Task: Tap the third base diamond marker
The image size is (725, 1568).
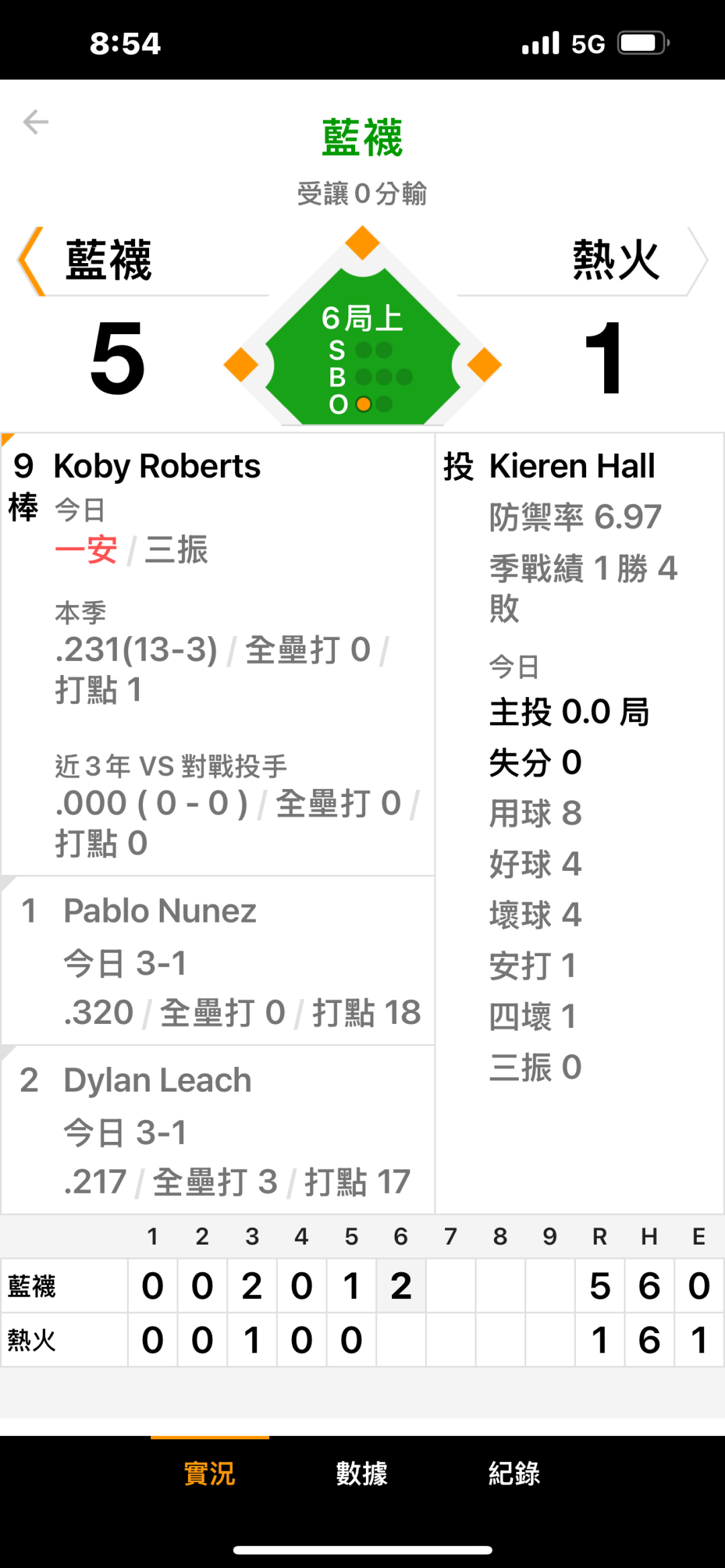Action: [241, 365]
